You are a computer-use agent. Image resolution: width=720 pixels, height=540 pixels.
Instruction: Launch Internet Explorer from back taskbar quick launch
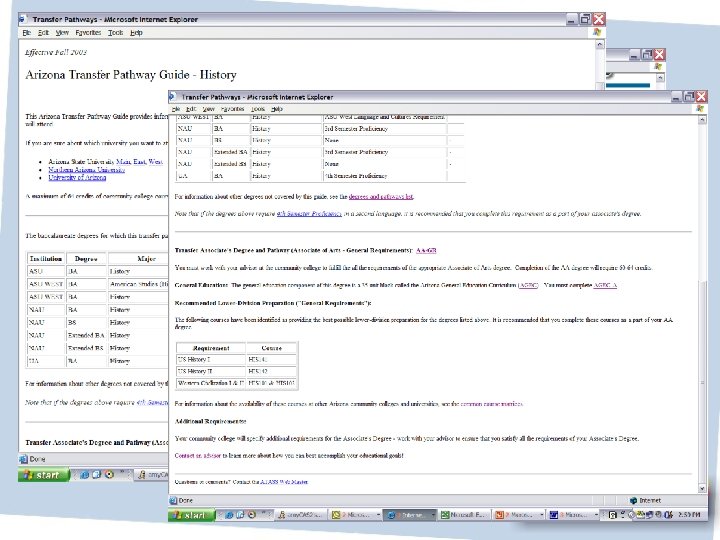coord(84,475)
